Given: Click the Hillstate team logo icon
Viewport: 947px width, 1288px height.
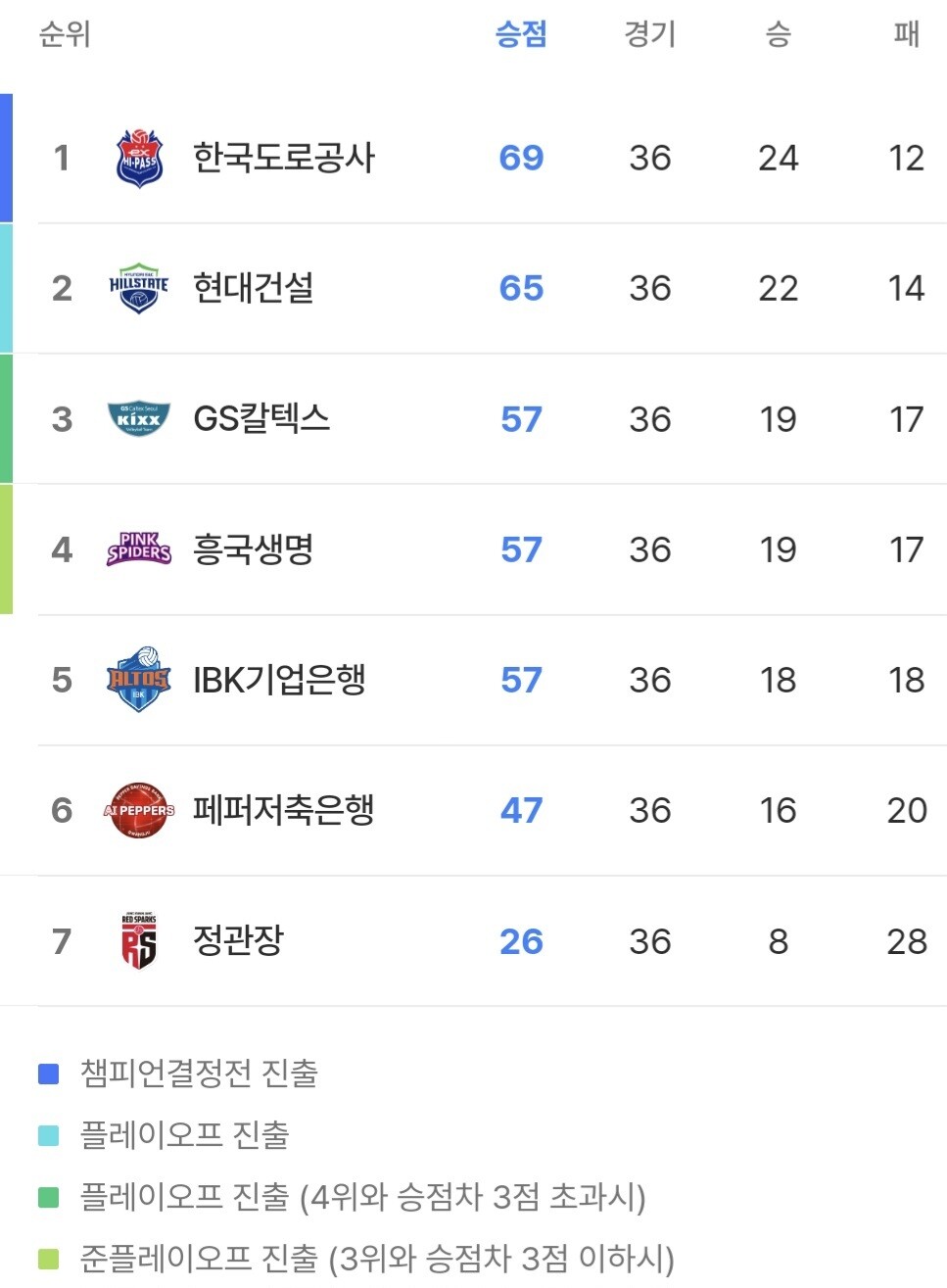Looking at the screenshot, I should coord(139,288).
